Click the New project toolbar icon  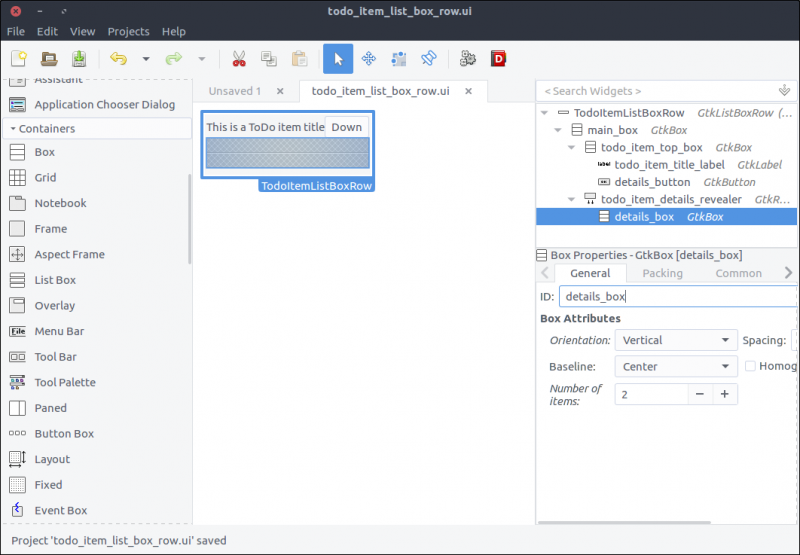click(x=18, y=59)
